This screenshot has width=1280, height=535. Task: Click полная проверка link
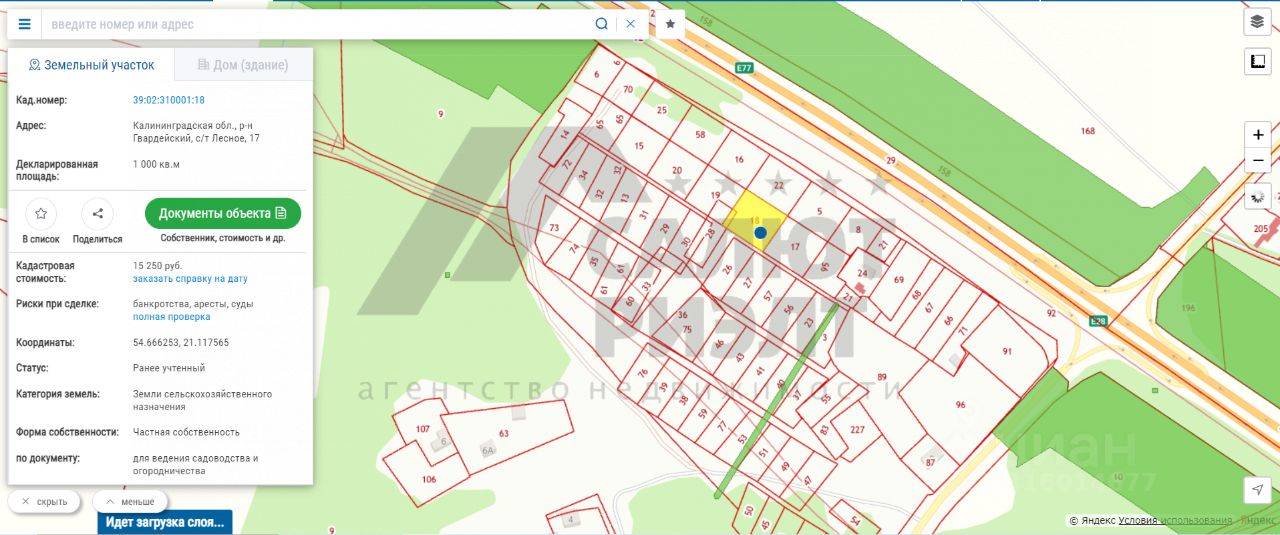click(x=172, y=317)
